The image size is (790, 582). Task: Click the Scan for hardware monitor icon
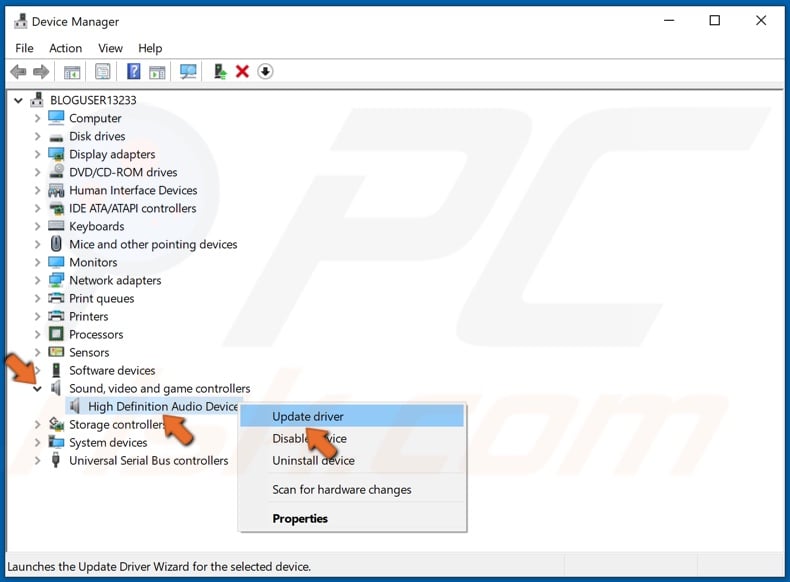click(188, 72)
